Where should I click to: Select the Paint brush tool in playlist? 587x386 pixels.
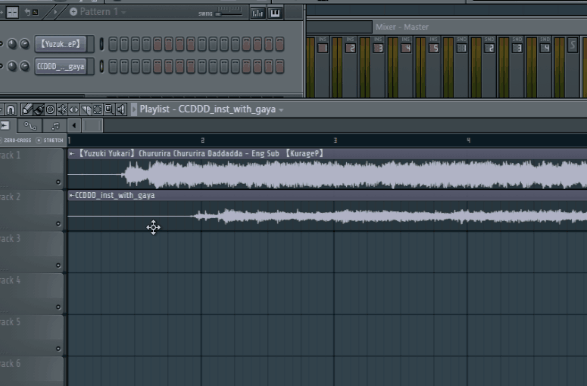coord(39,109)
